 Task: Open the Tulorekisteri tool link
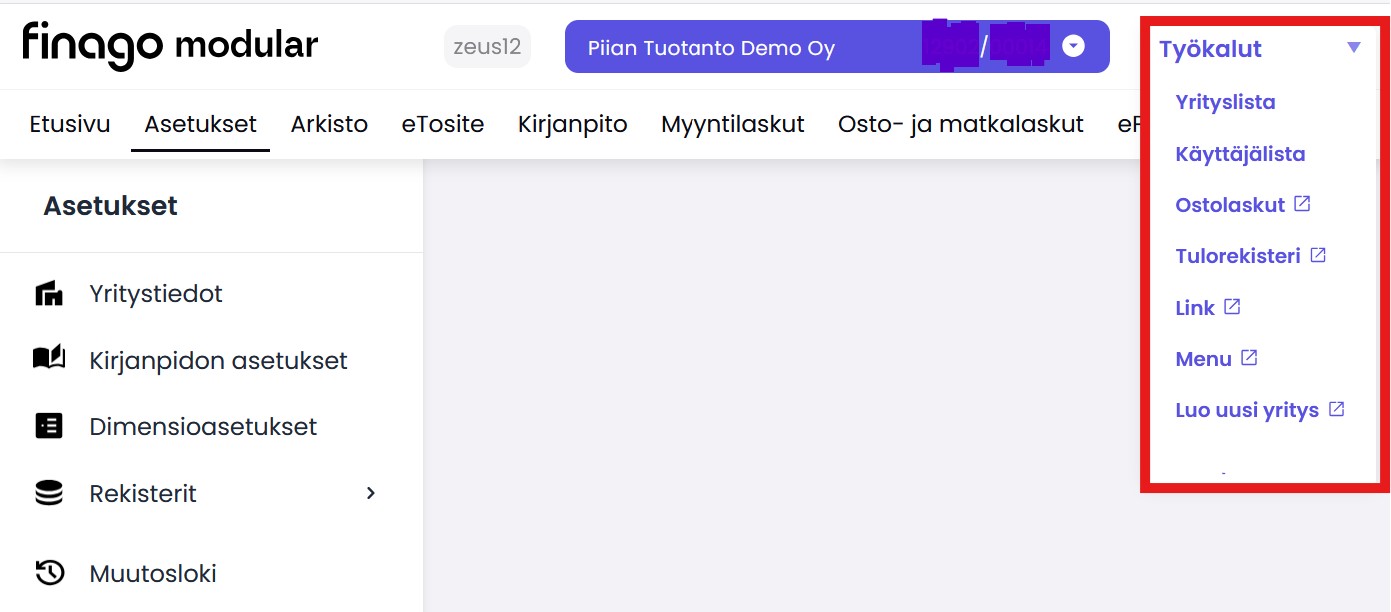click(x=1238, y=256)
